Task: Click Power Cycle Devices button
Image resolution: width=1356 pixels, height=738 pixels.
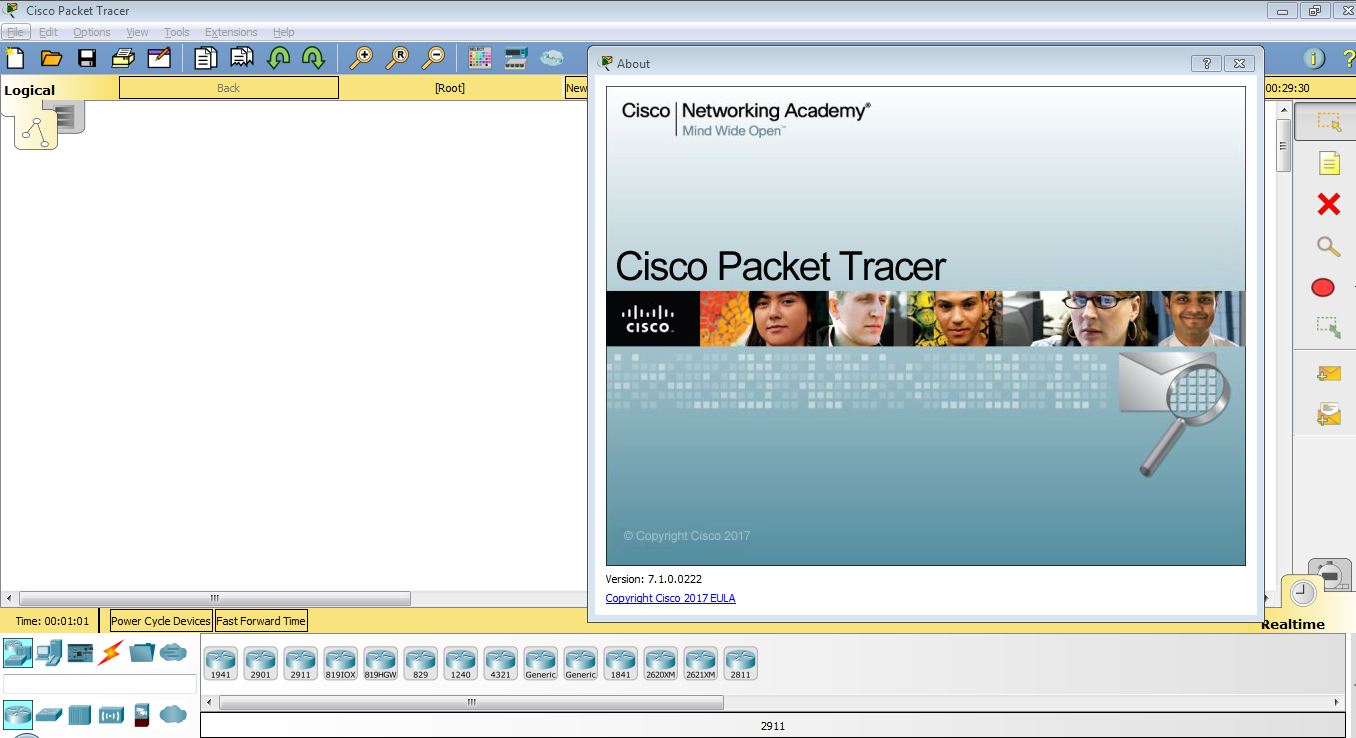Action: [161, 621]
